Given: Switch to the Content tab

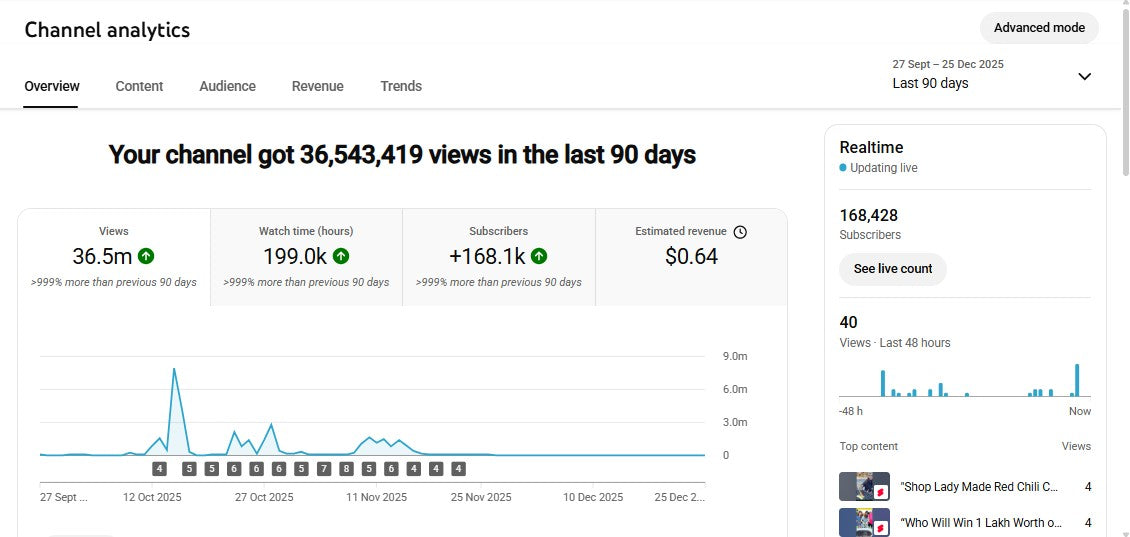Looking at the screenshot, I should click(139, 86).
